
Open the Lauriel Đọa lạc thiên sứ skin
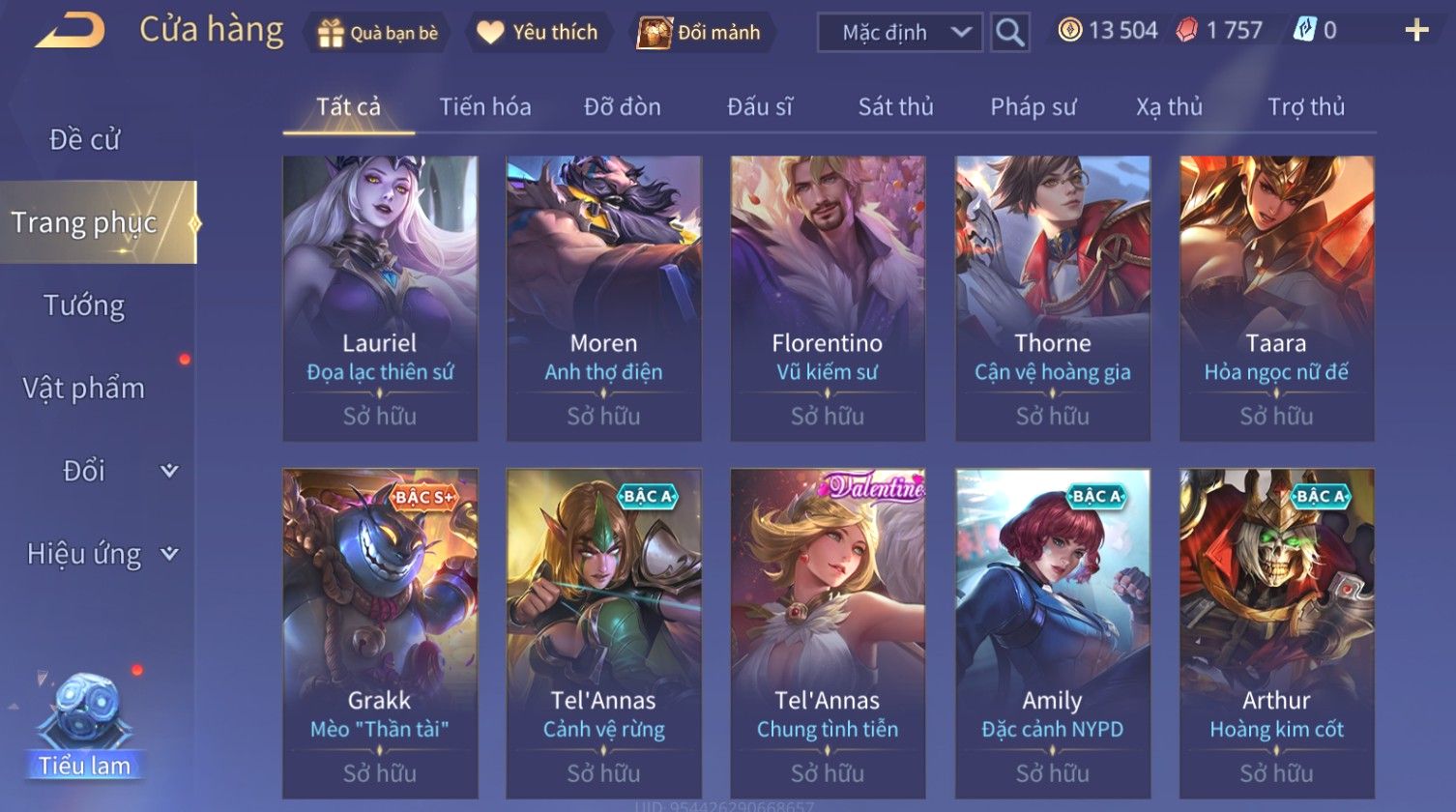pyautogui.click(x=380, y=299)
